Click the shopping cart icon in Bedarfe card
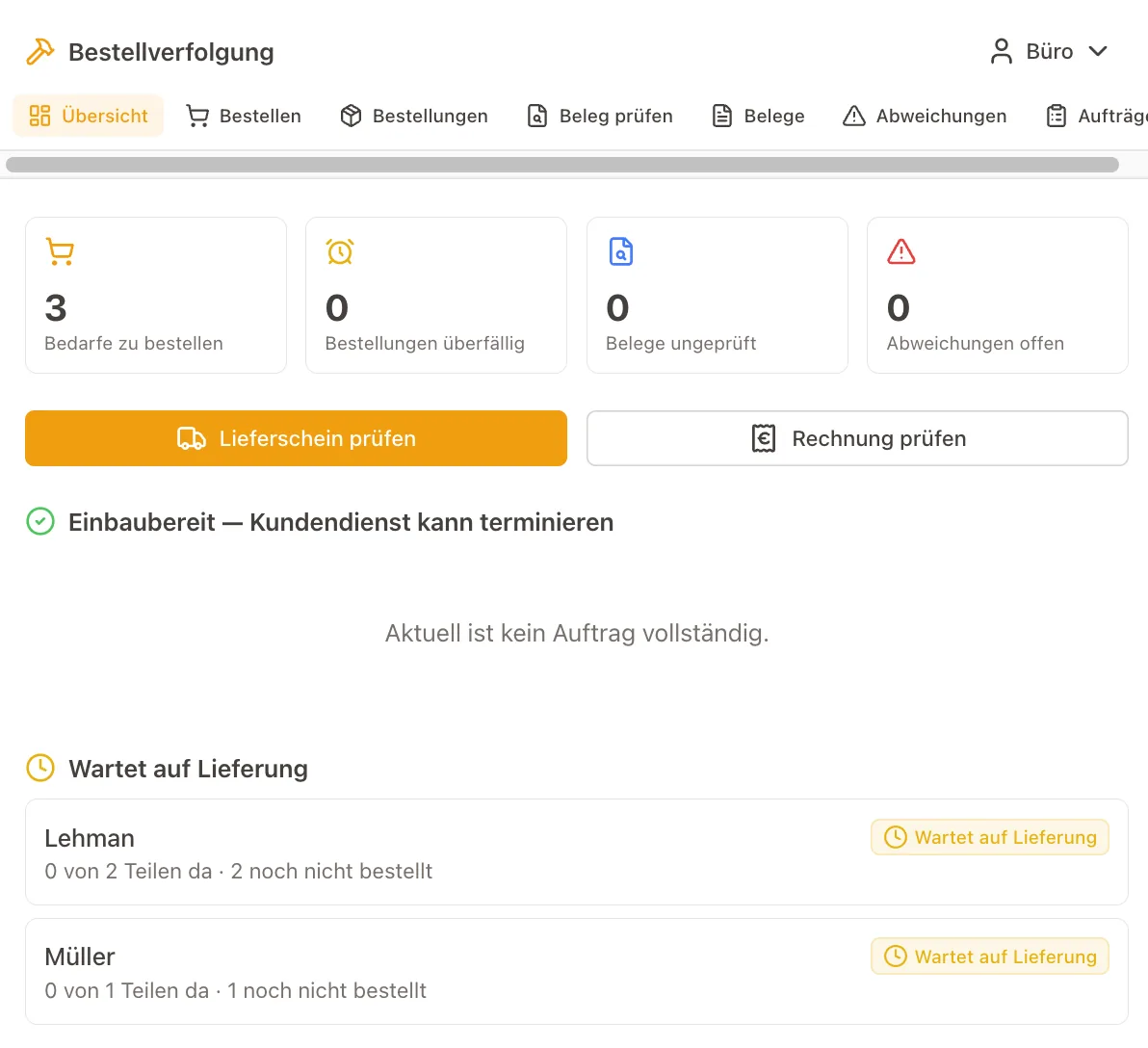The height and width of the screenshot is (1048, 1148). coord(60,251)
